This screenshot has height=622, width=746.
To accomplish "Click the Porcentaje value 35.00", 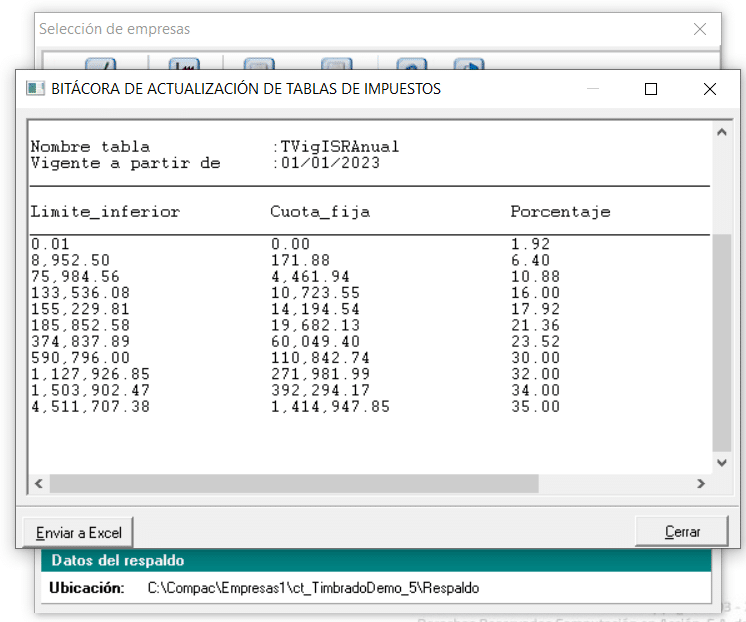I will (x=535, y=406).
